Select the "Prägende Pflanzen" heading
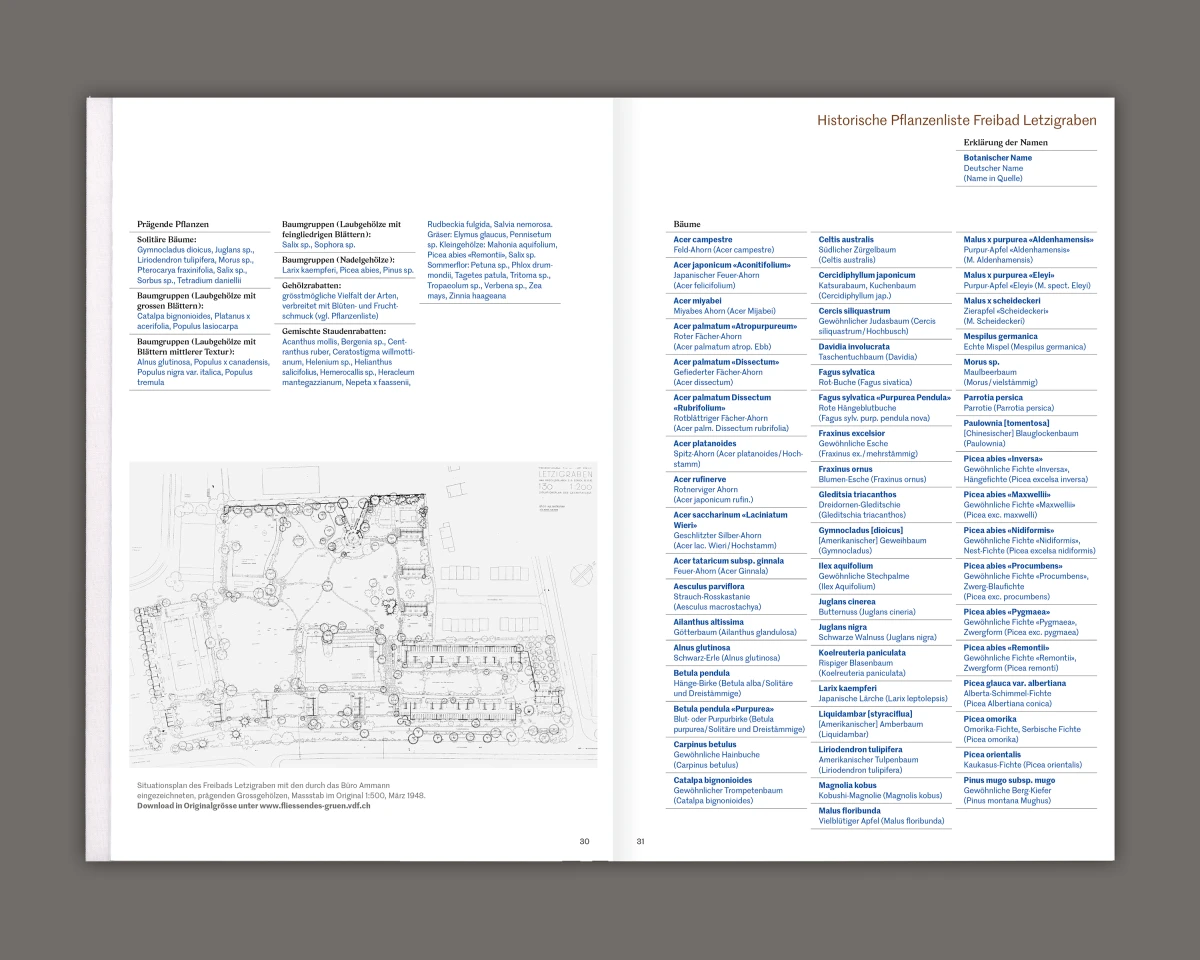 173,225
